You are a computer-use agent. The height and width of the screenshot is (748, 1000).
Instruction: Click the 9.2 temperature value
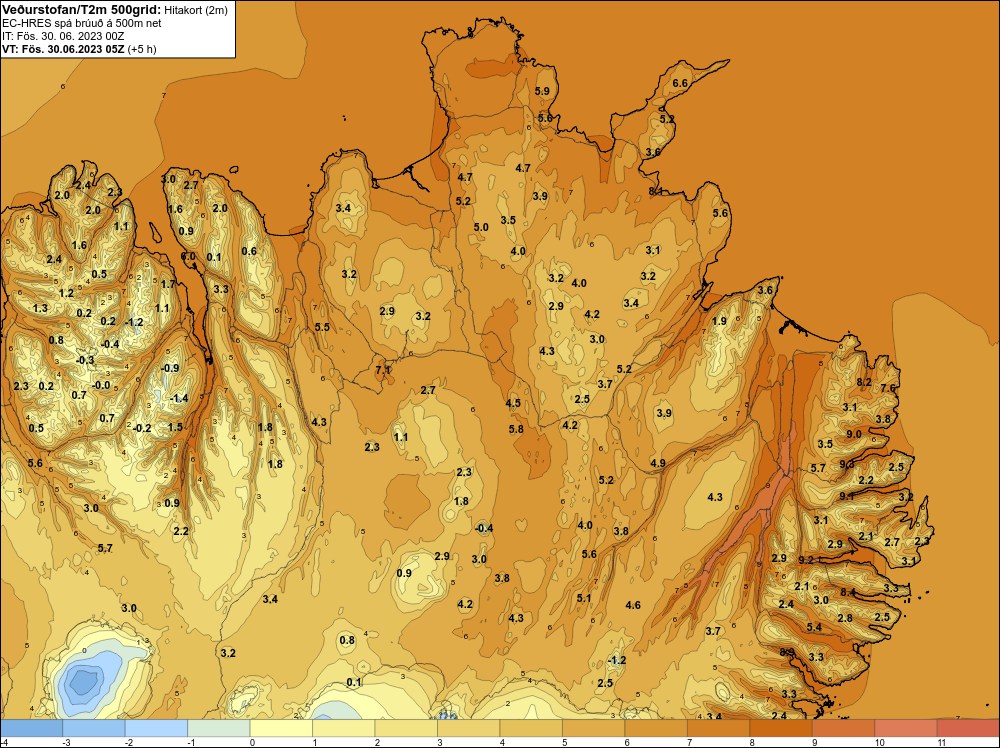click(806, 560)
